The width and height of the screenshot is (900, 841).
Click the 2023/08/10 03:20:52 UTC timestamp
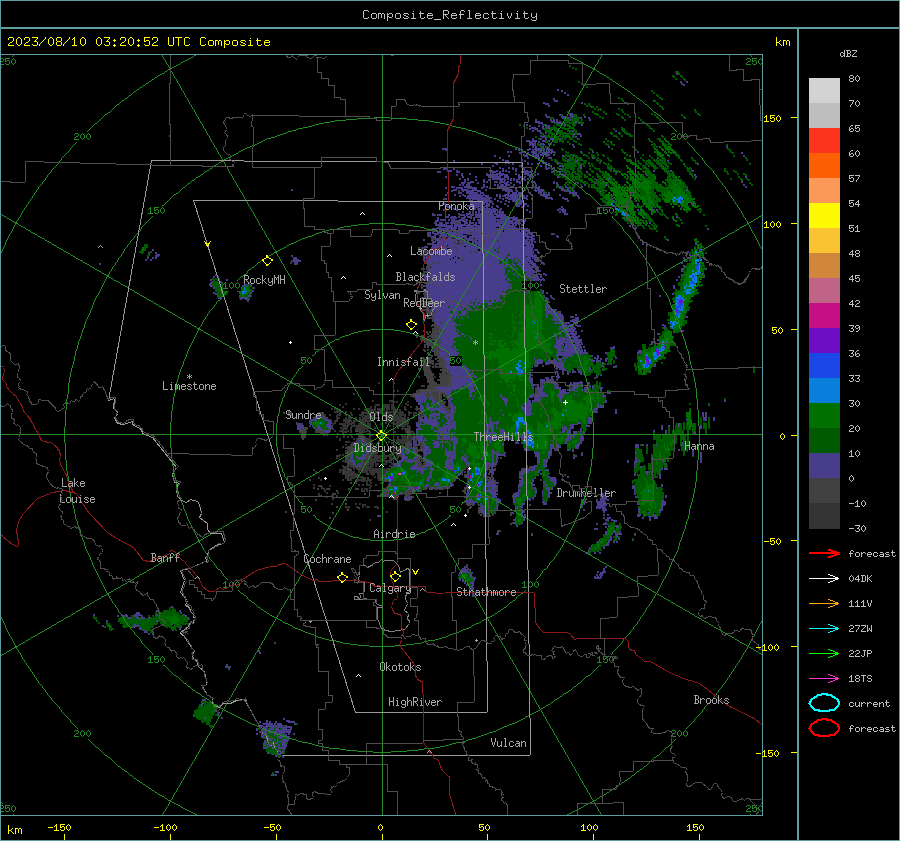pyautogui.click(x=138, y=42)
